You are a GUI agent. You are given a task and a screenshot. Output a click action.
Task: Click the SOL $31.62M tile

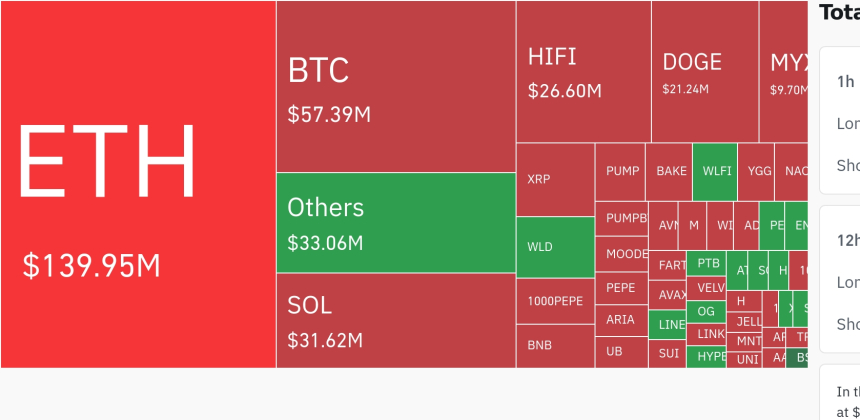pyautogui.click(x=396, y=320)
